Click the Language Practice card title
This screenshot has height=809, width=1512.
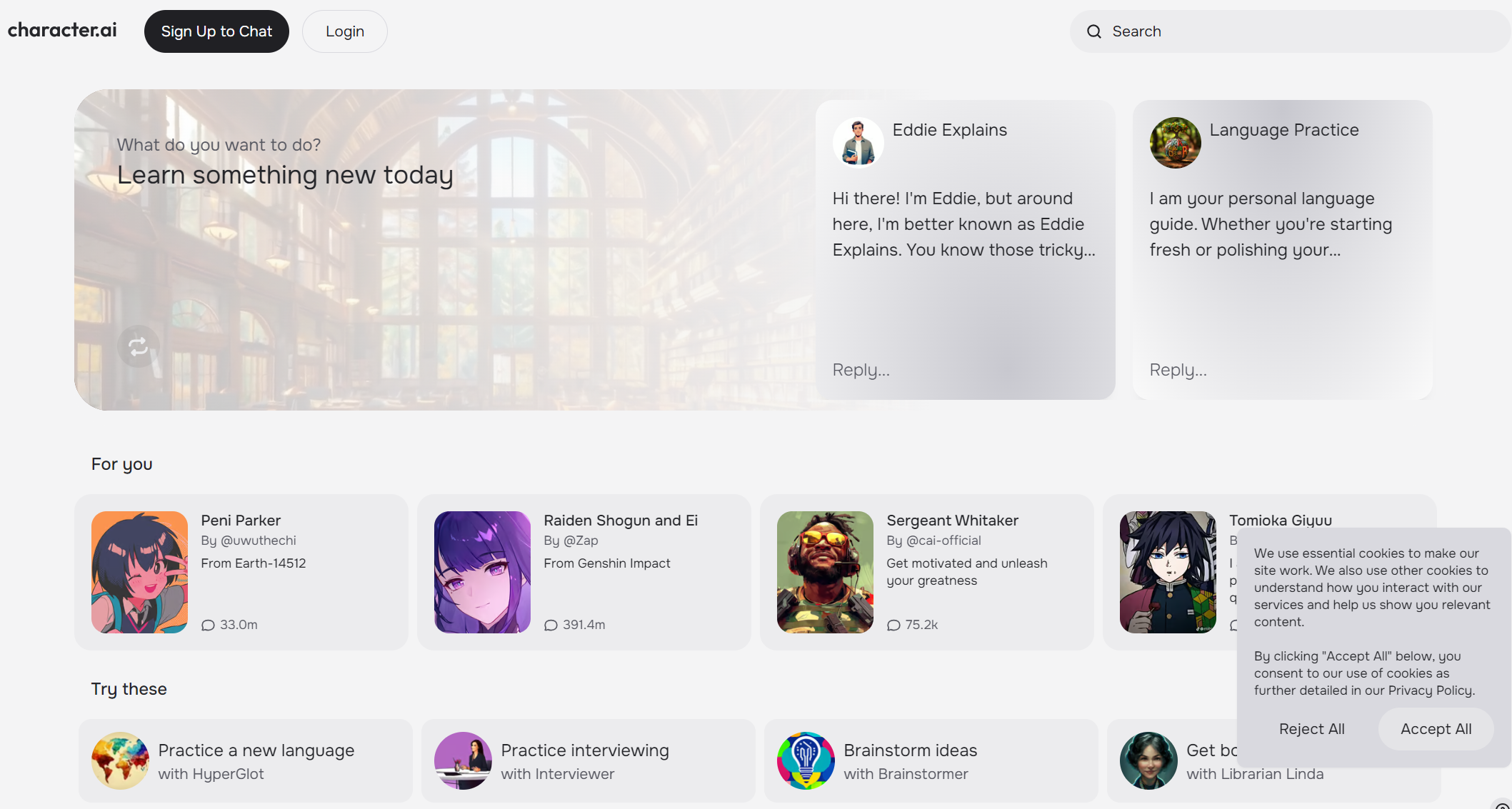[1283, 130]
